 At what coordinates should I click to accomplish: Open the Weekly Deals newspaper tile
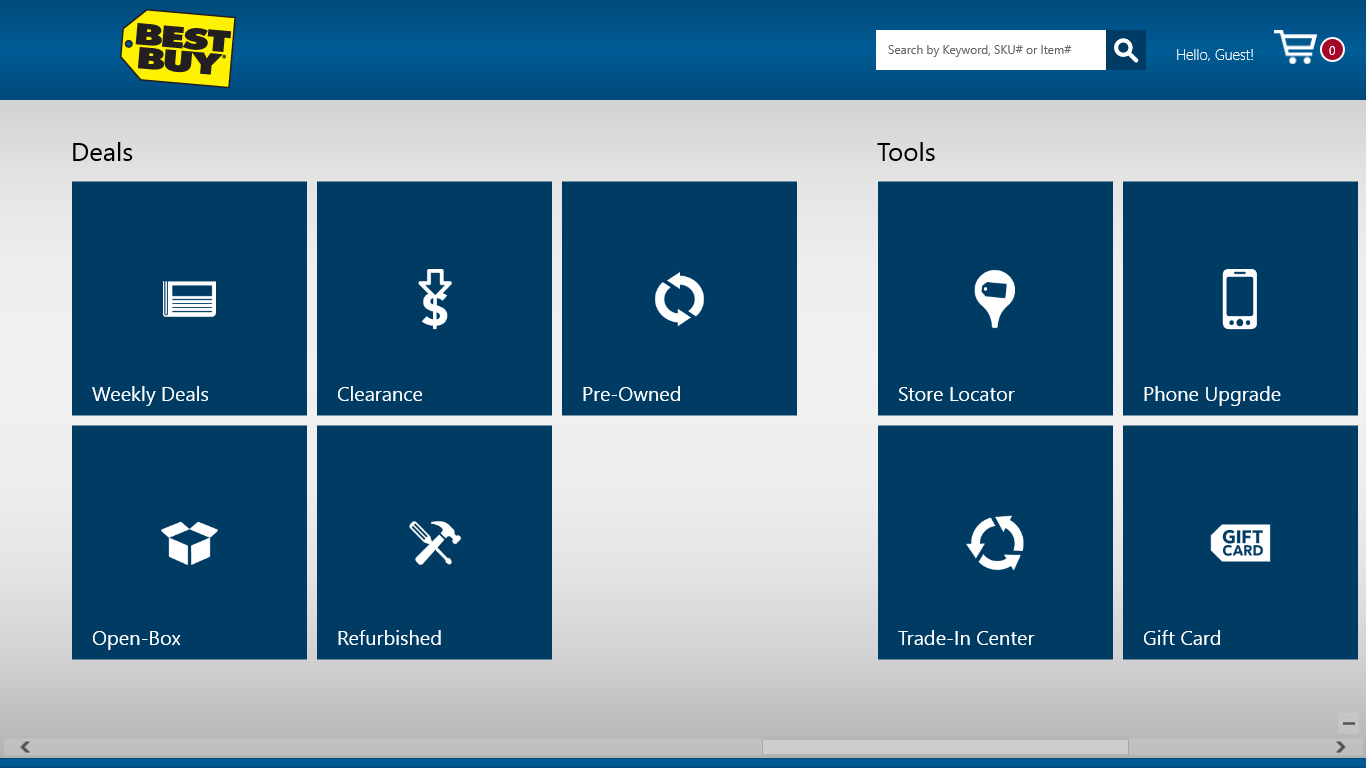189,298
